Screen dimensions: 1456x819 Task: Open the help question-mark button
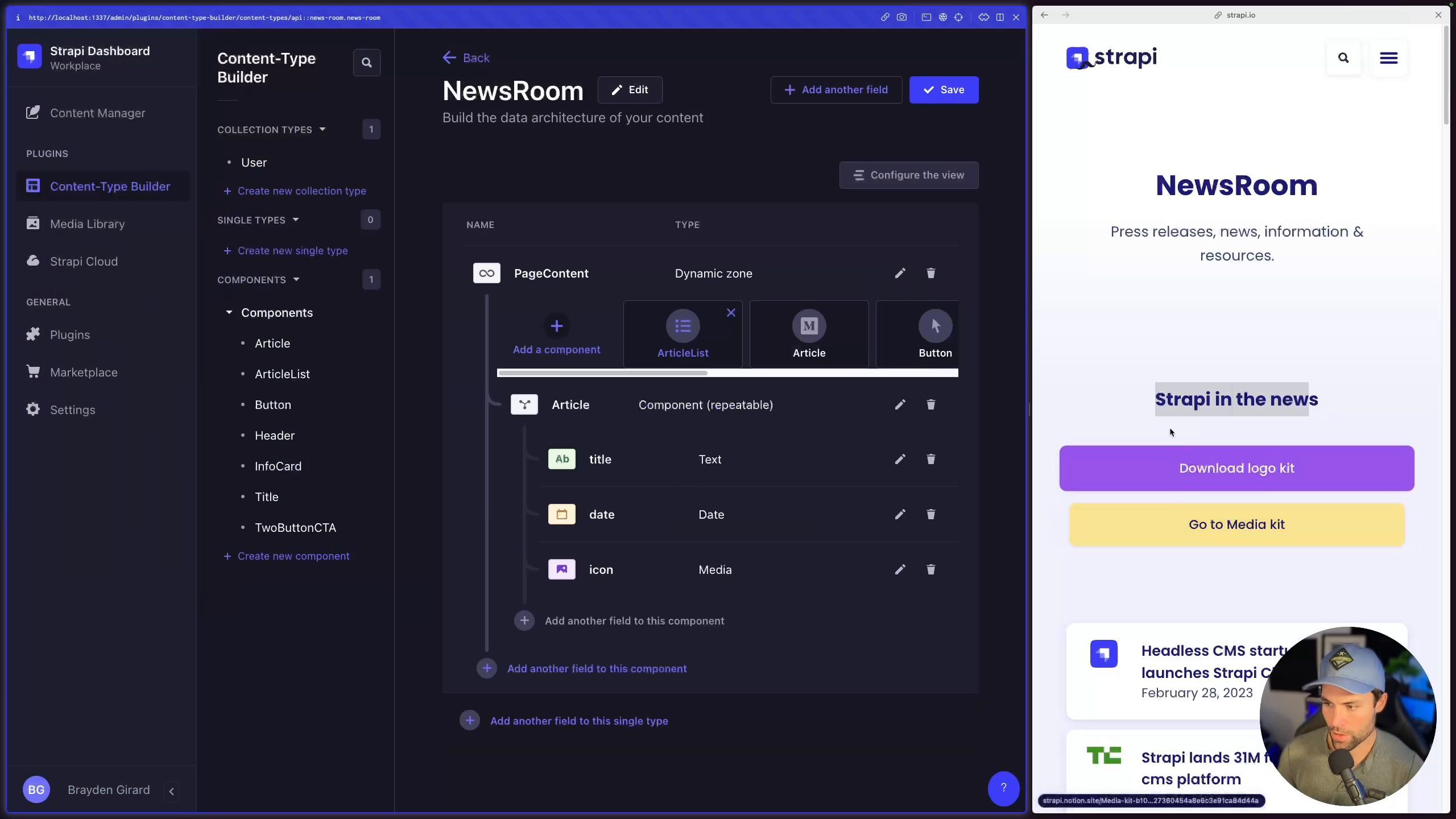click(x=1003, y=788)
